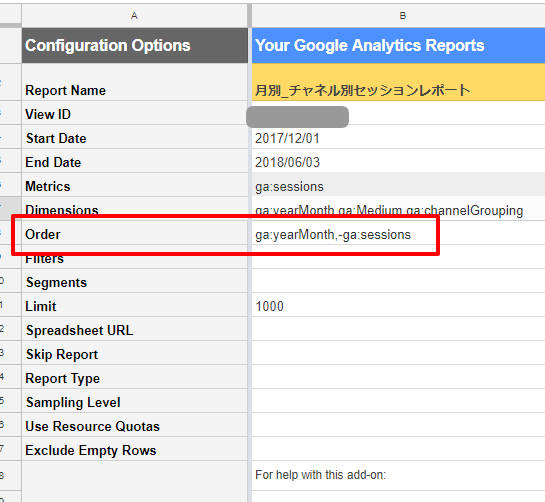Select column B header

[398, 16]
